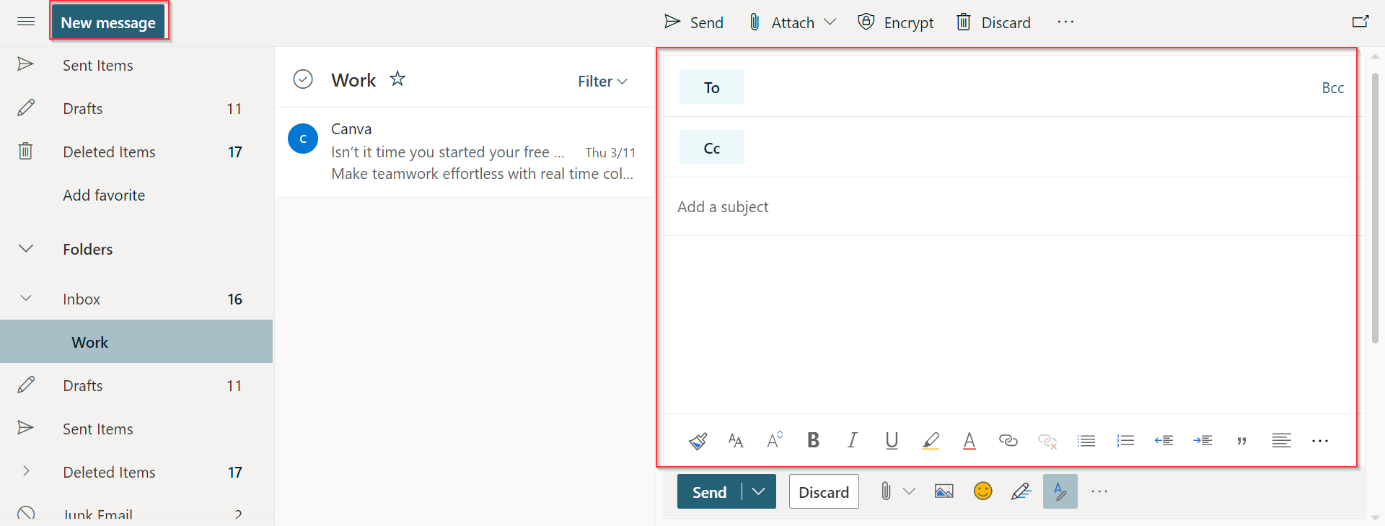Screen dimensions: 1385x526
Task: Select all messages in the Work folder
Action: click(x=303, y=80)
